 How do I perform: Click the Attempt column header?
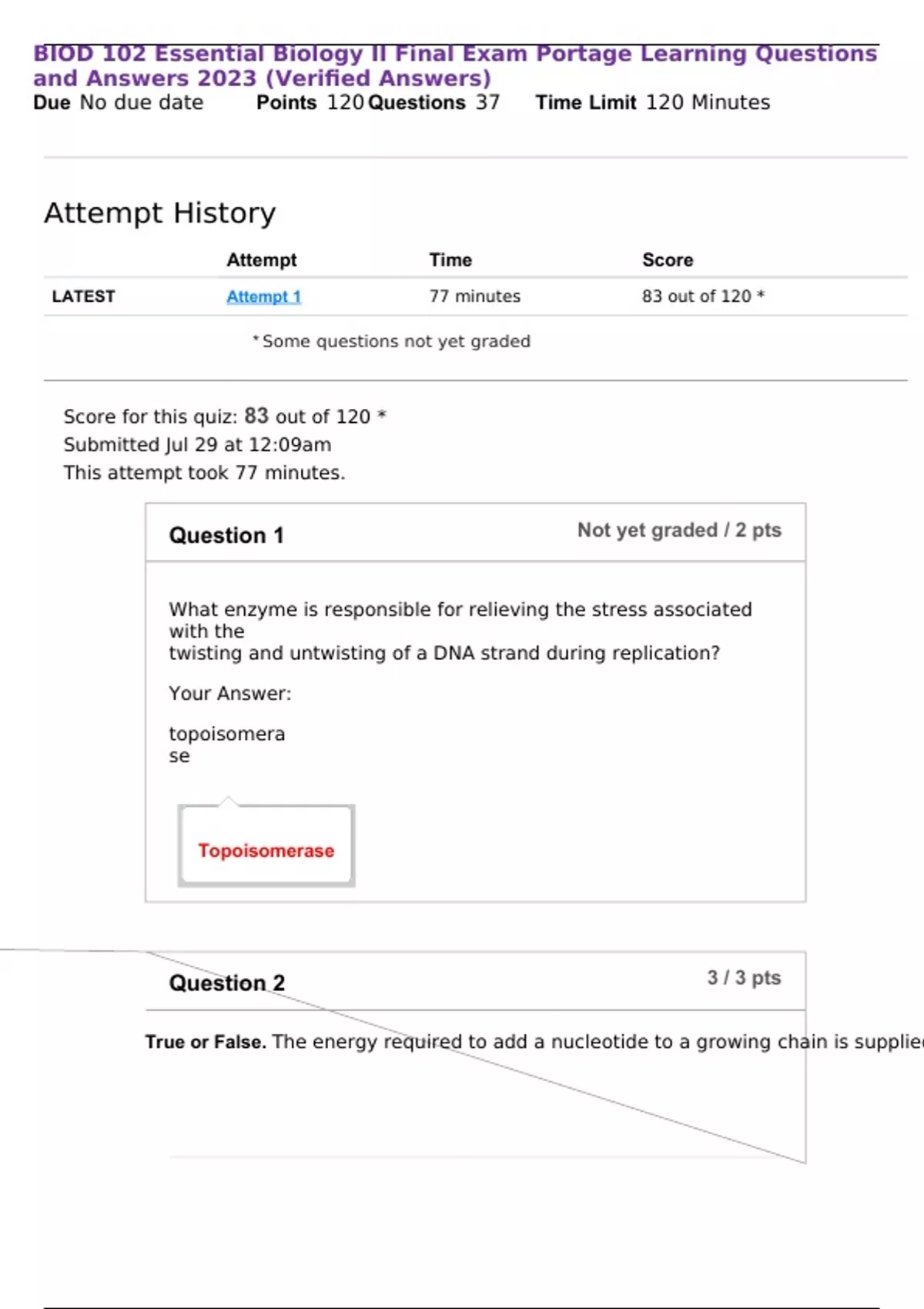(261, 260)
